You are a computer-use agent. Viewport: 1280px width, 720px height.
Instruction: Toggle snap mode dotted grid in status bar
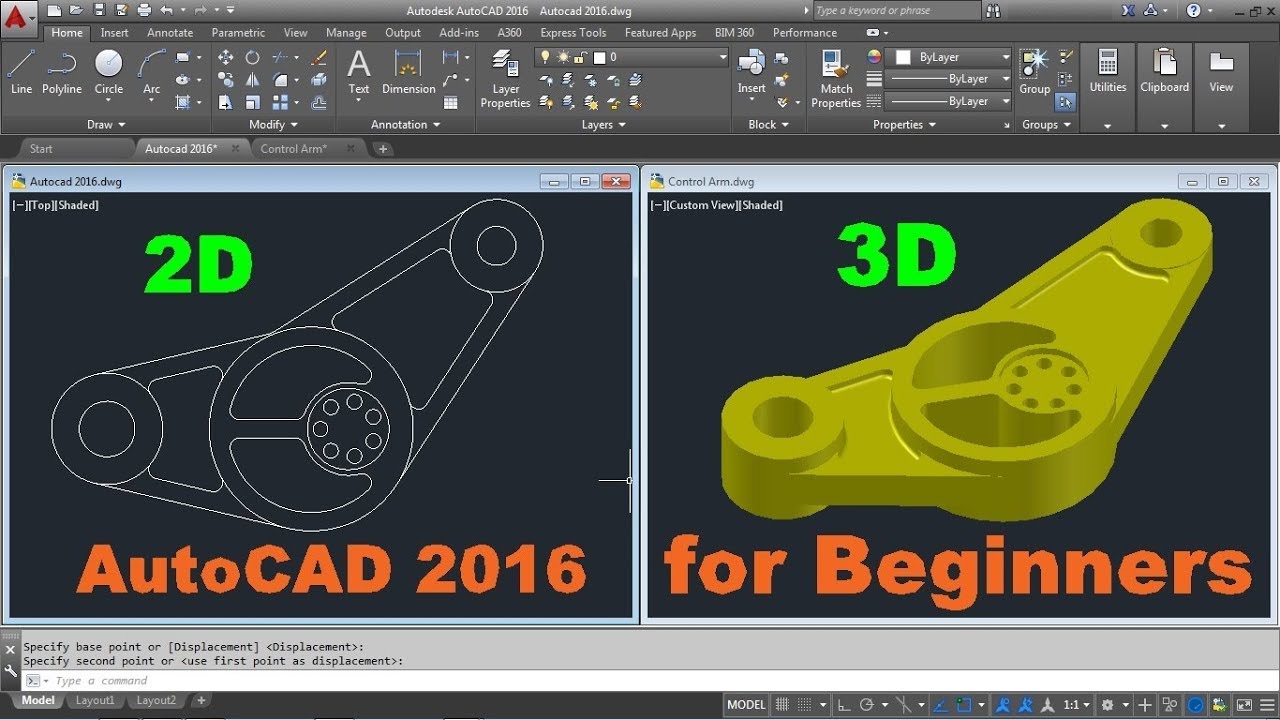[x=805, y=705]
